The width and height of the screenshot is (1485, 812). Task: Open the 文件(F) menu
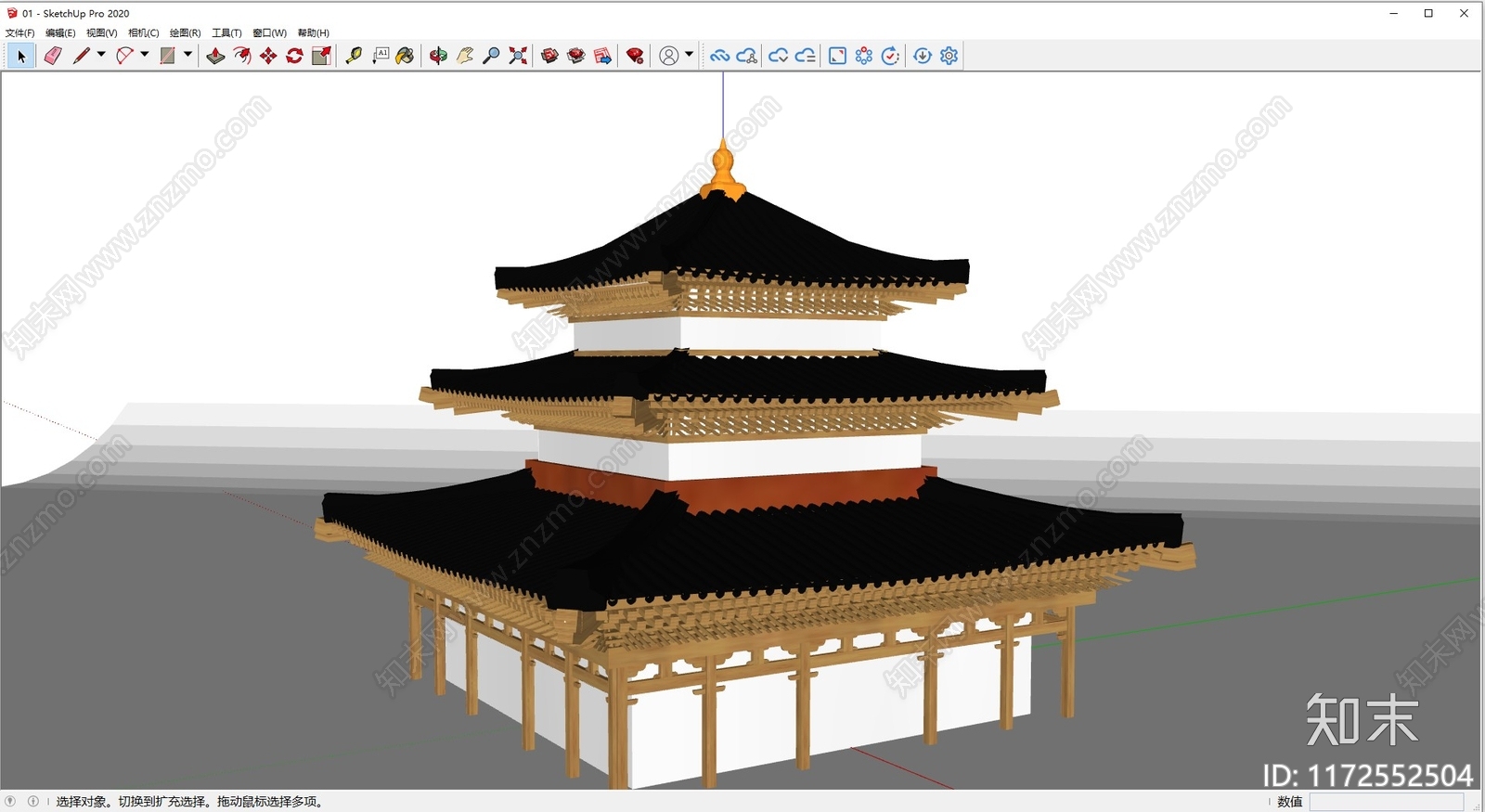pos(19,32)
